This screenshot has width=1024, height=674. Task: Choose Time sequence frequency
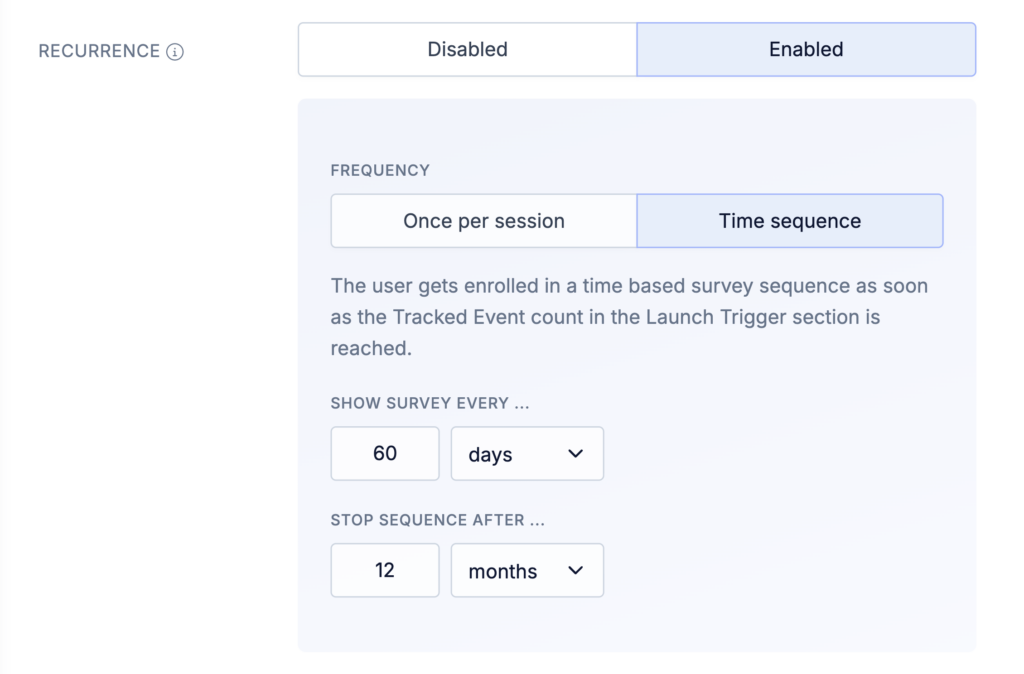click(x=789, y=221)
